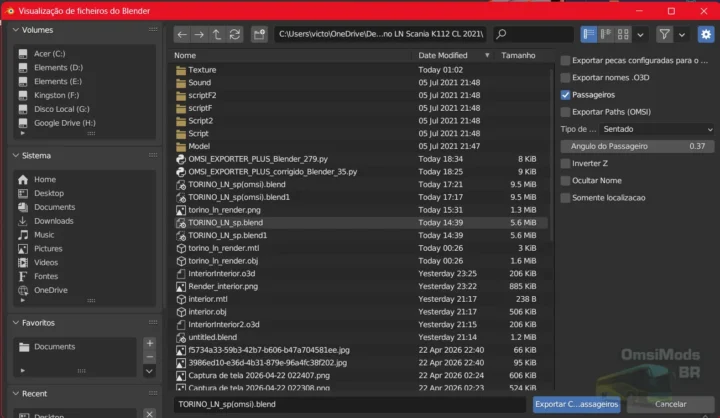The width and height of the screenshot is (720, 418).
Task: Go to the parent directory
Action: point(217,35)
